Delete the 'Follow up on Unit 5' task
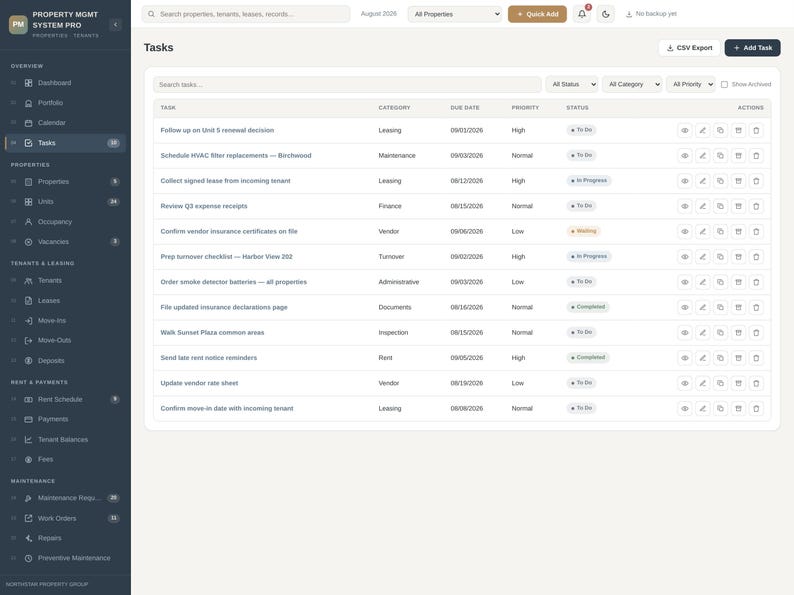The image size is (794, 595). click(x=756, y=131)
